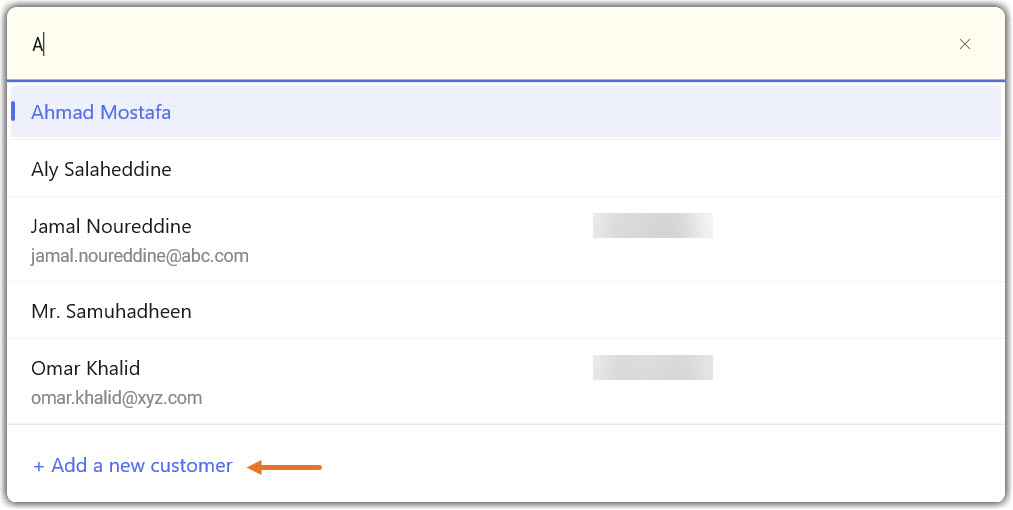This screenshot has height=510, width=1013.
Task: Select the Omar Khalid customer name
Action: [86, 368]
